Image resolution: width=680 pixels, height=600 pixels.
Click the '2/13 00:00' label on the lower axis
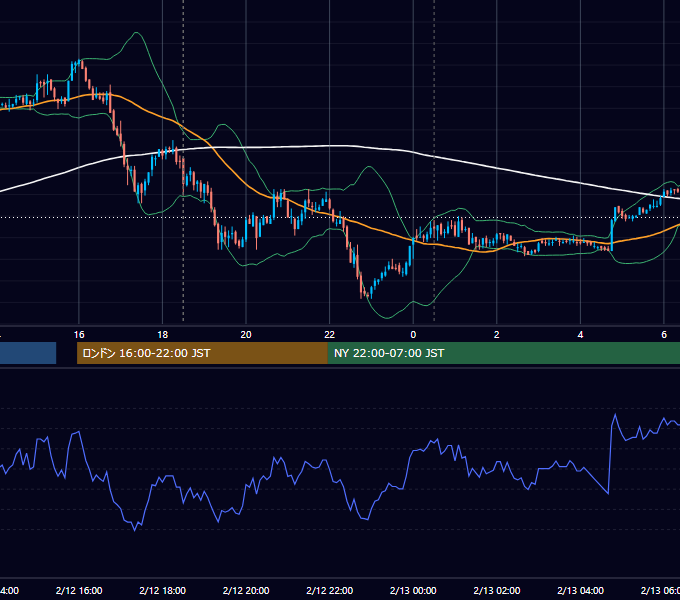point(413,590)
